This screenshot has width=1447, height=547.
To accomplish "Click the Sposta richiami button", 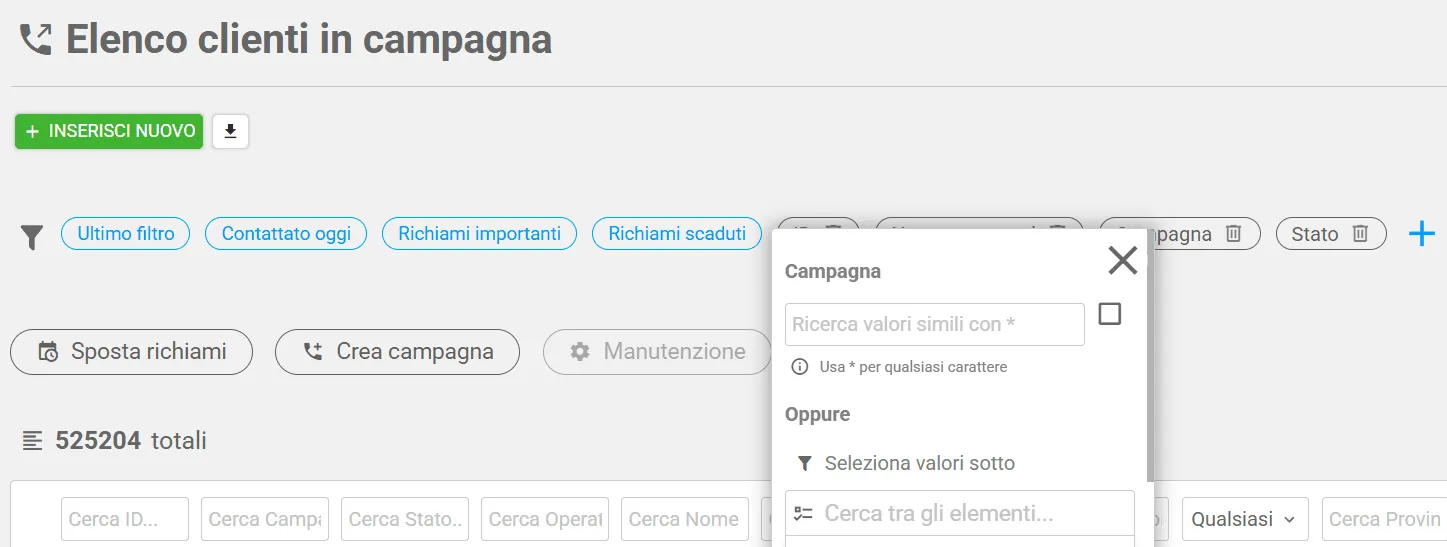I will coord(132,352).
